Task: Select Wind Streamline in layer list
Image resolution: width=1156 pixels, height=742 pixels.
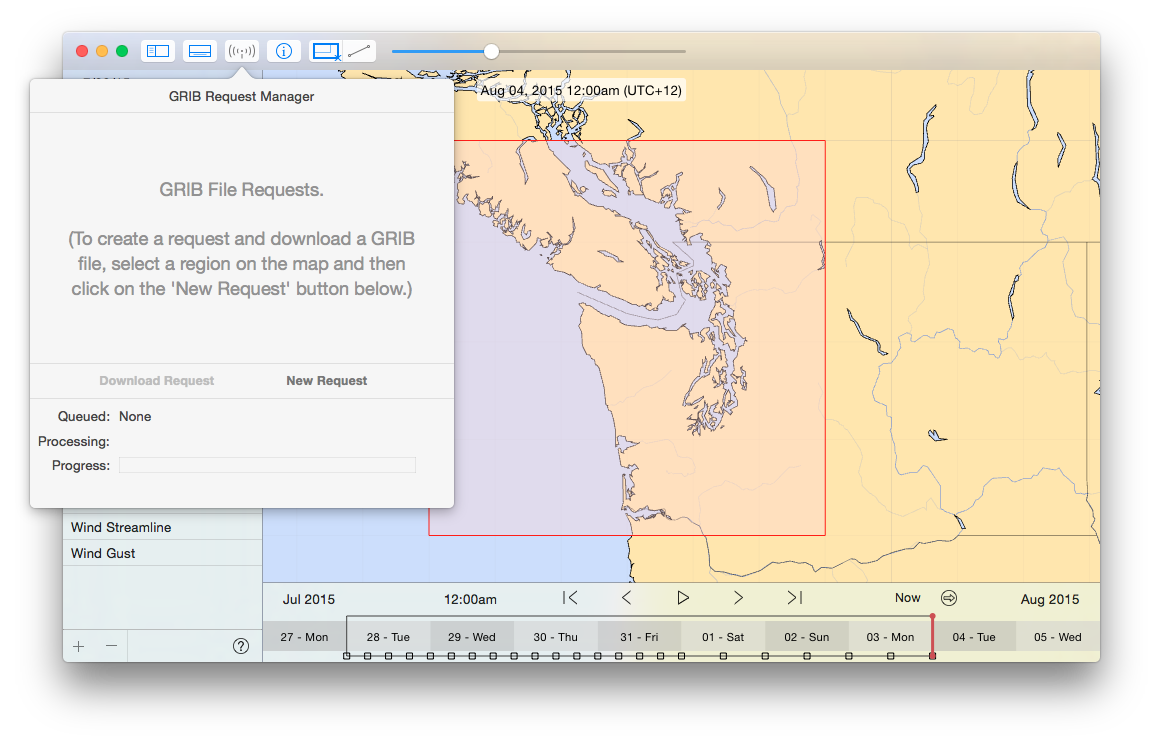Action: [121, 527]
